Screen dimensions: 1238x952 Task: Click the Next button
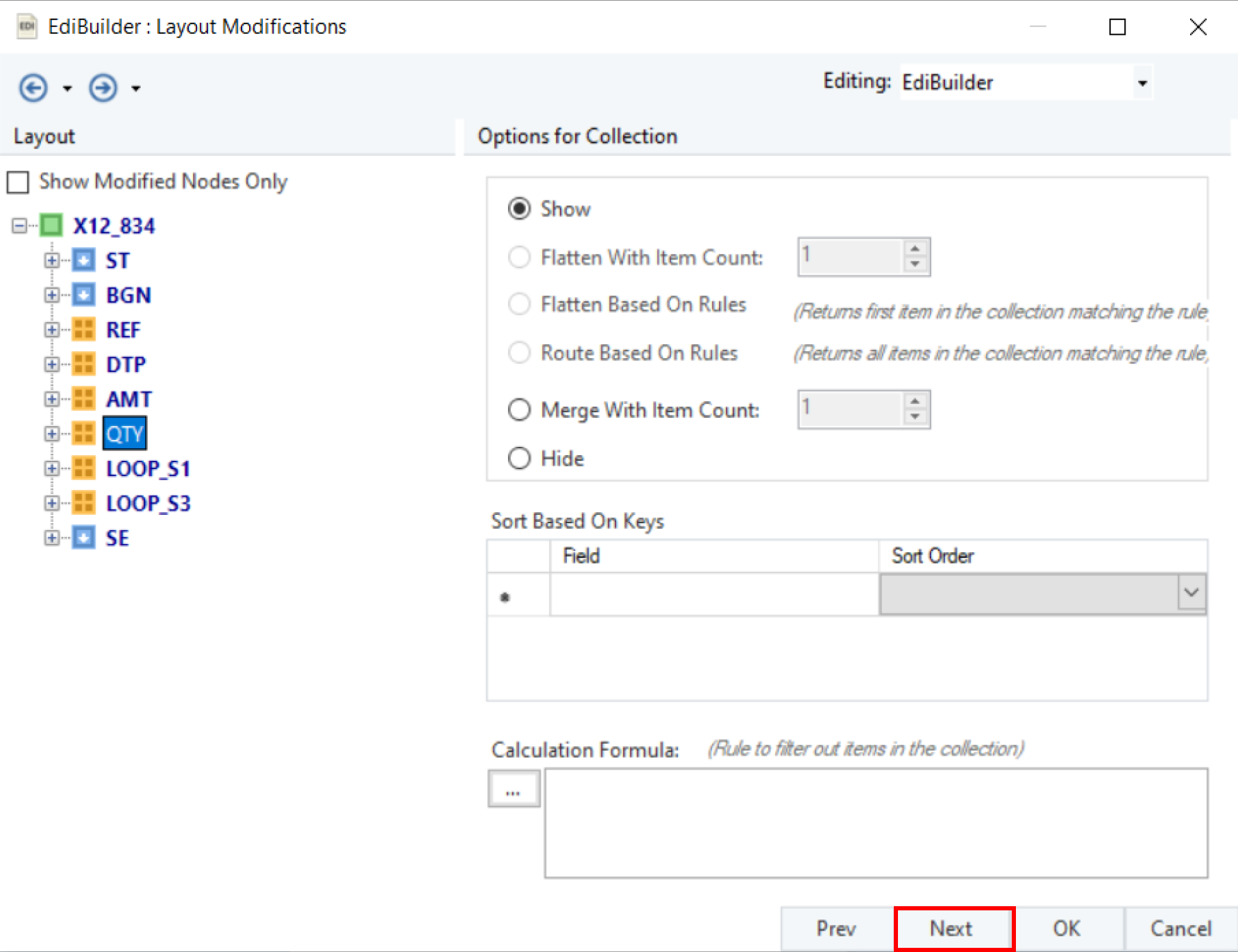click(x=954, y=928)
